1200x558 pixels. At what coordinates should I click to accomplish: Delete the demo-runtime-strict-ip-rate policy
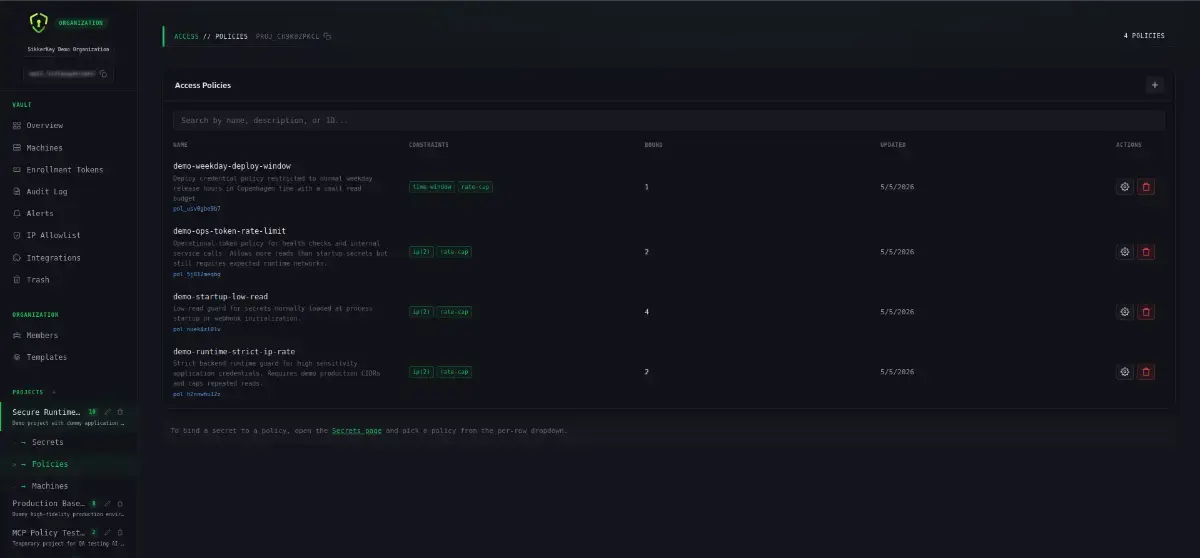coord(1146,372)
